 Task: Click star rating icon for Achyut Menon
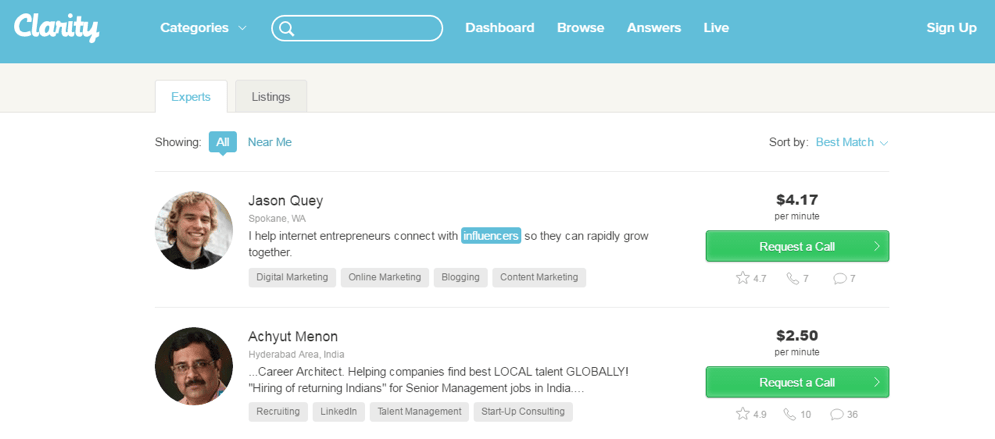(x=742, y=414)
